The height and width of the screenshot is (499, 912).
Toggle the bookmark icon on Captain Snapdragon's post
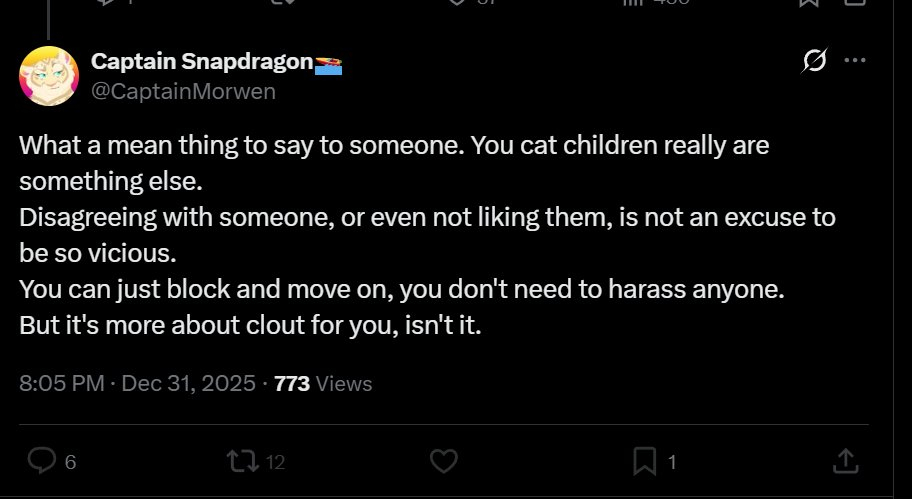(645, 460)
